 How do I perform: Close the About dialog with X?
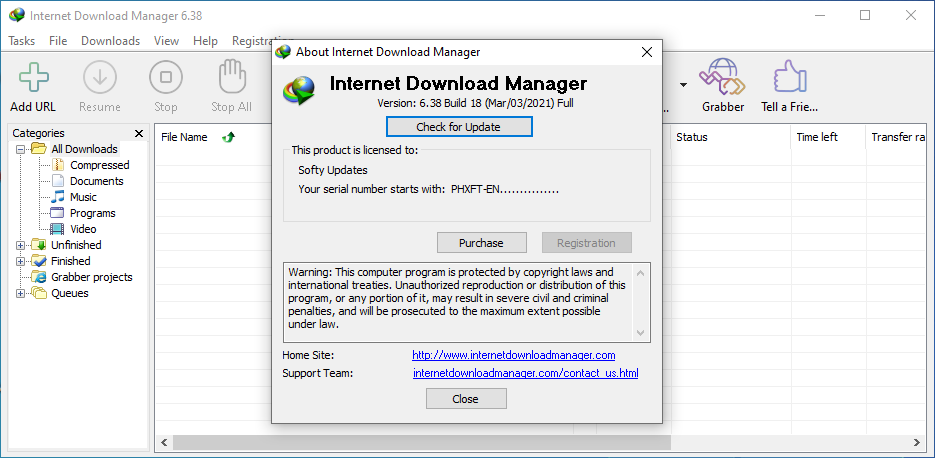(x=646, y=52)
